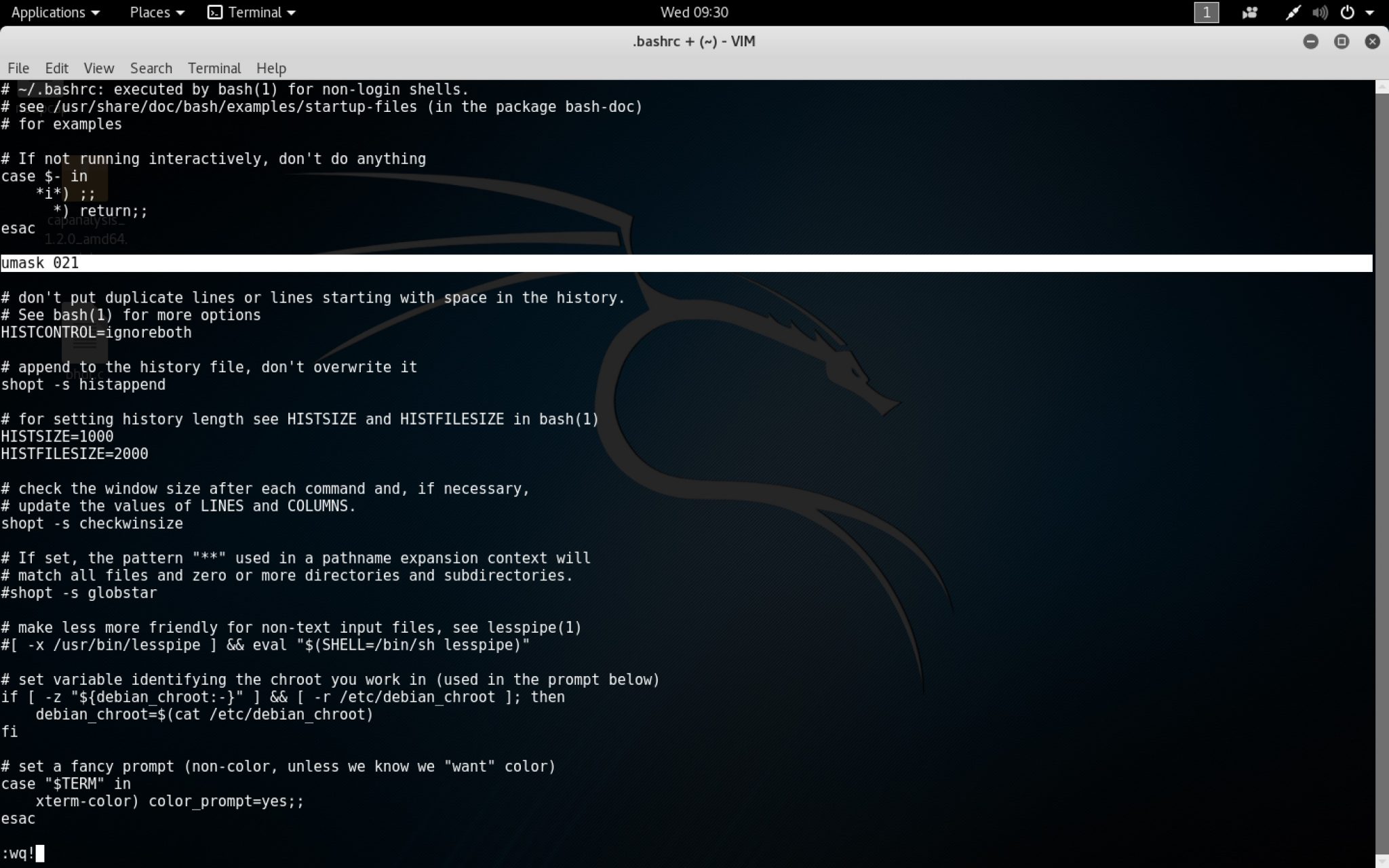Click workspace indicator number 1
Viewport: 1389px width, 868px height.
[1206, 12]
